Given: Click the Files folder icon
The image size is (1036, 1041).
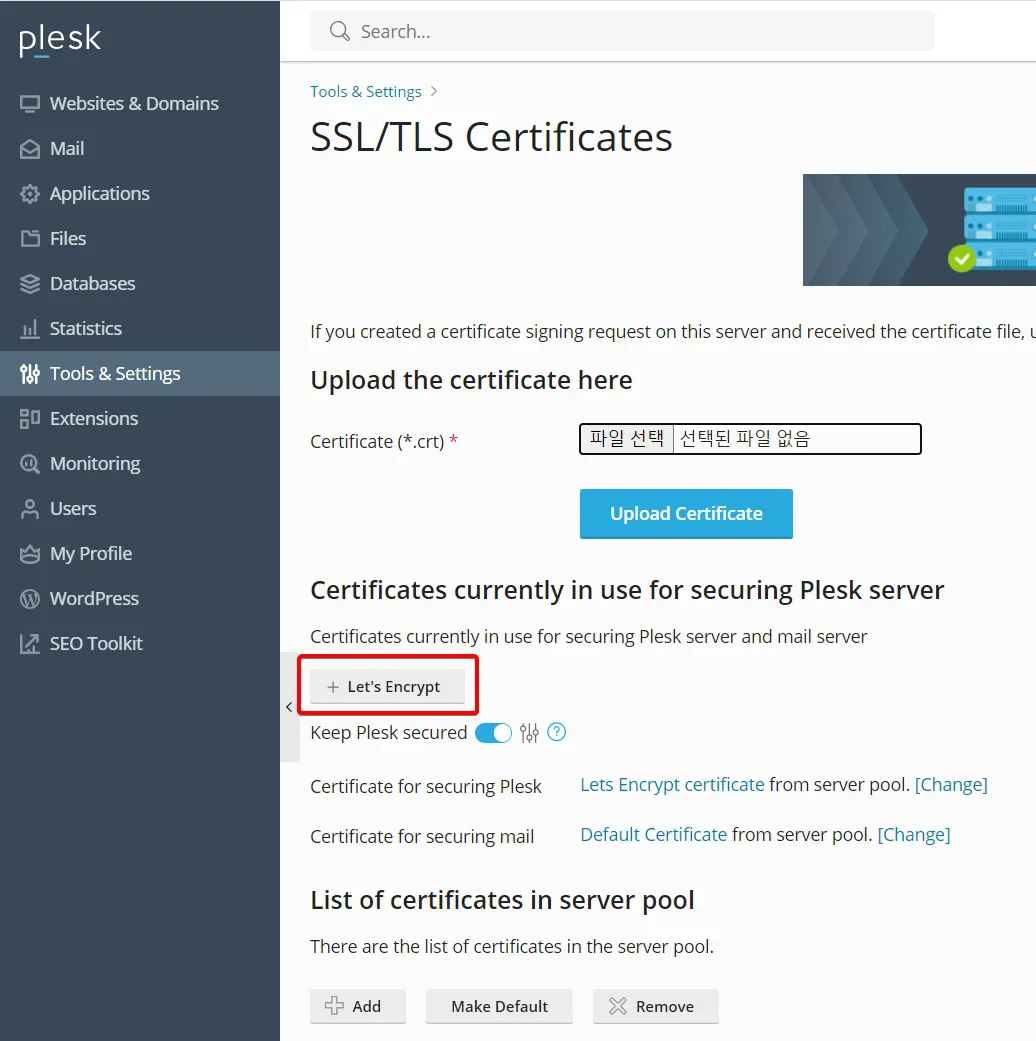Looking at the screenshot, I should click(x=30, y=238).
